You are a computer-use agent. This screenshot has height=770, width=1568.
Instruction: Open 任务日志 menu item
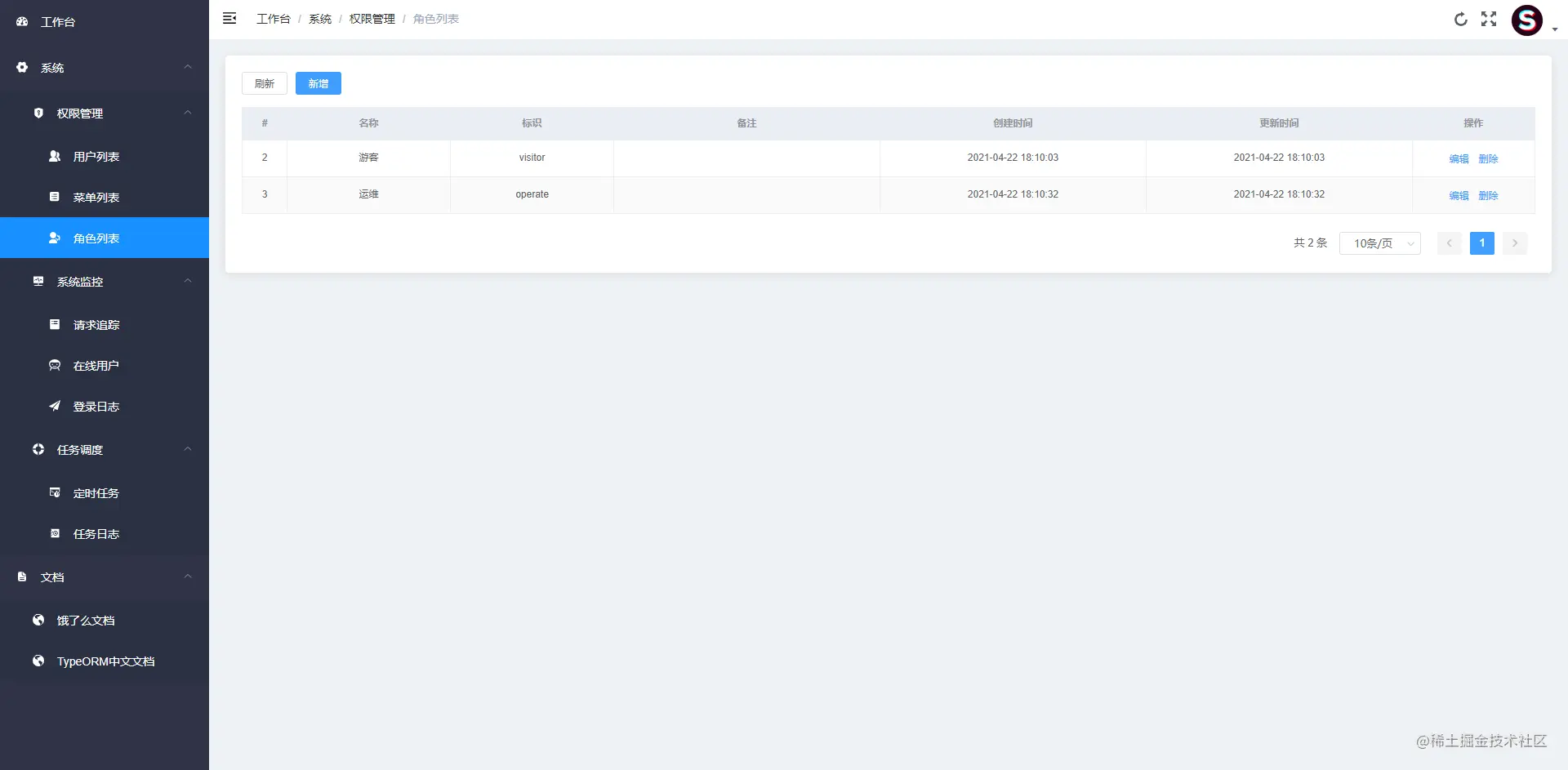[105, 533]
